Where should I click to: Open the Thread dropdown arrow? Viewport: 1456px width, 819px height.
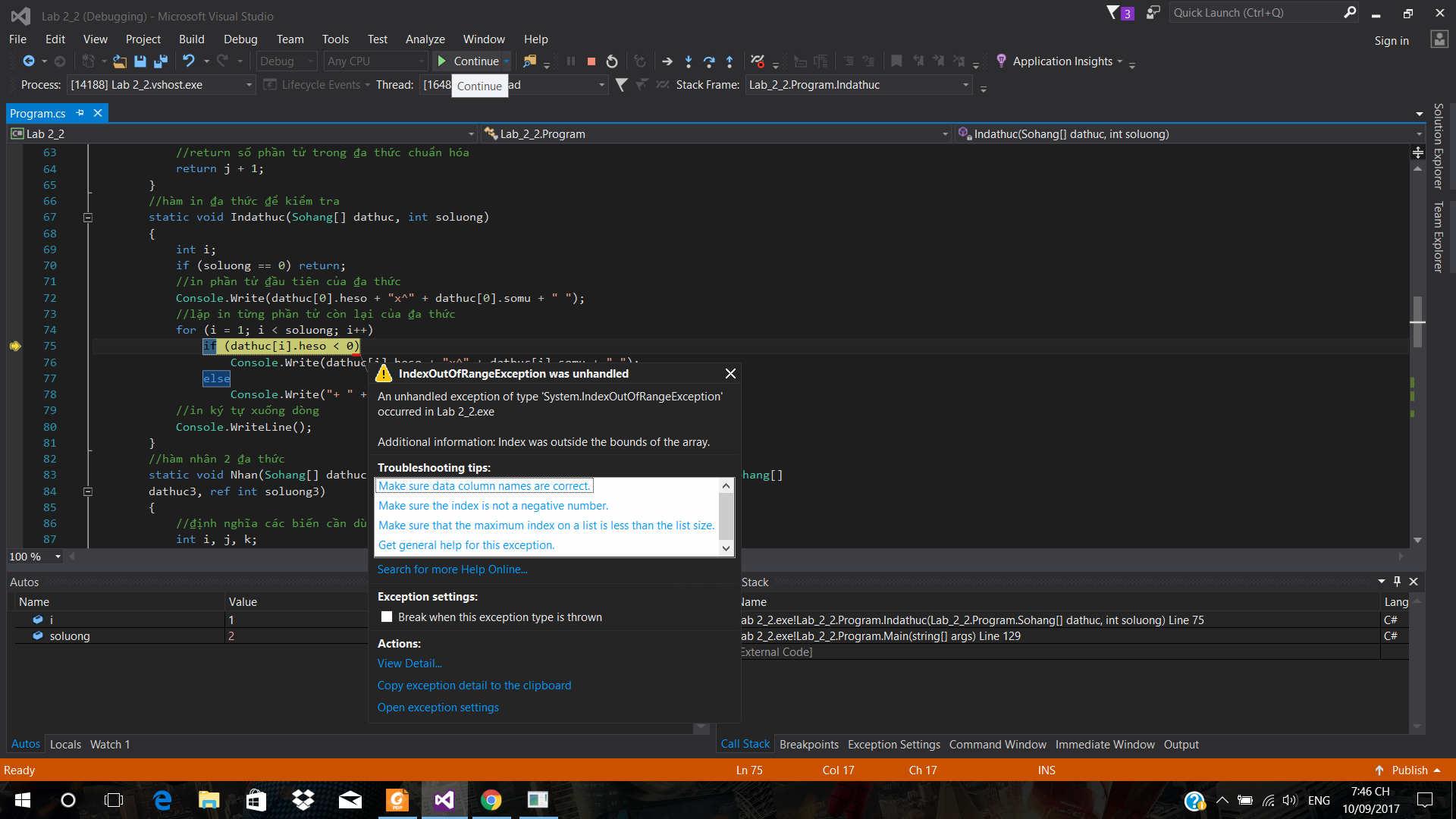(x=602, y=85)
